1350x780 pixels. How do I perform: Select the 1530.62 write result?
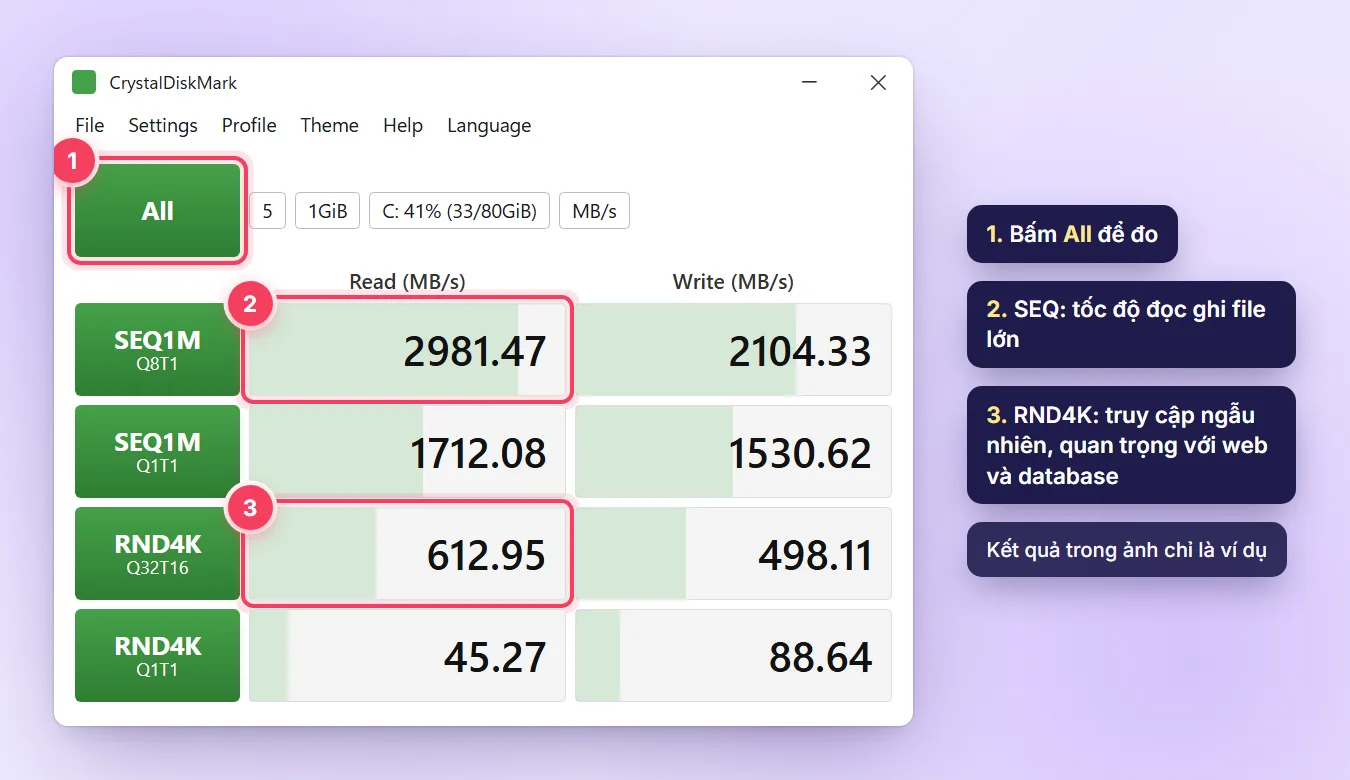click(x=734, y=452)
